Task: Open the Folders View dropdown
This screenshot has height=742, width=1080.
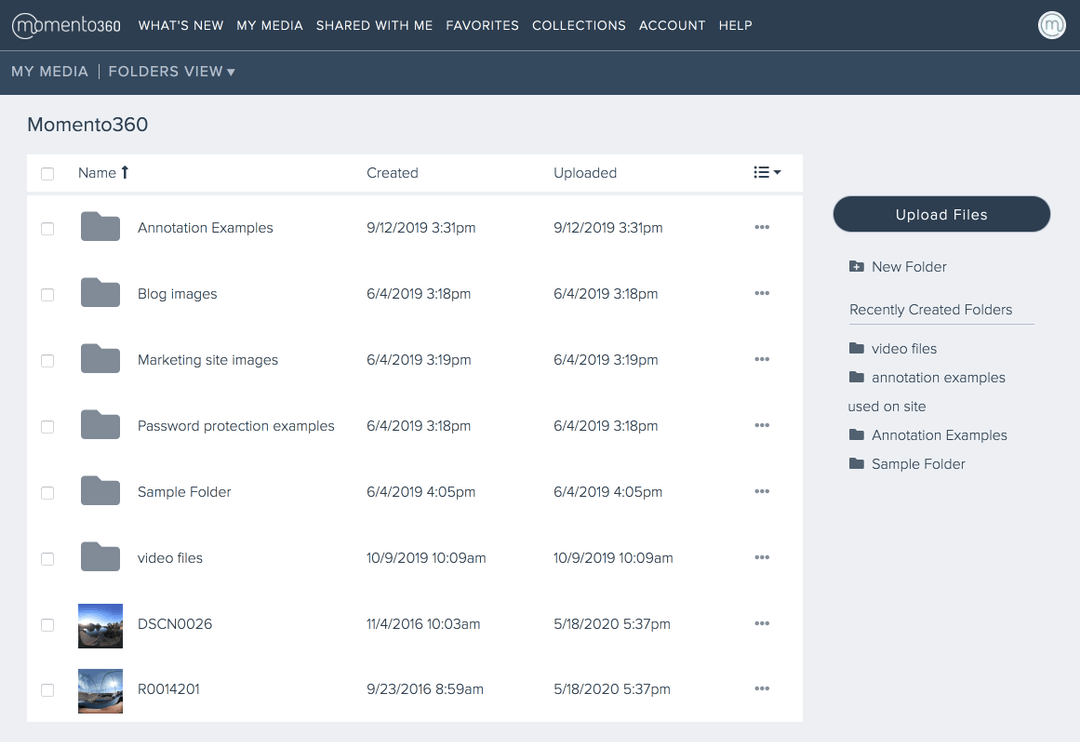Action: click(x=171, y=72)
